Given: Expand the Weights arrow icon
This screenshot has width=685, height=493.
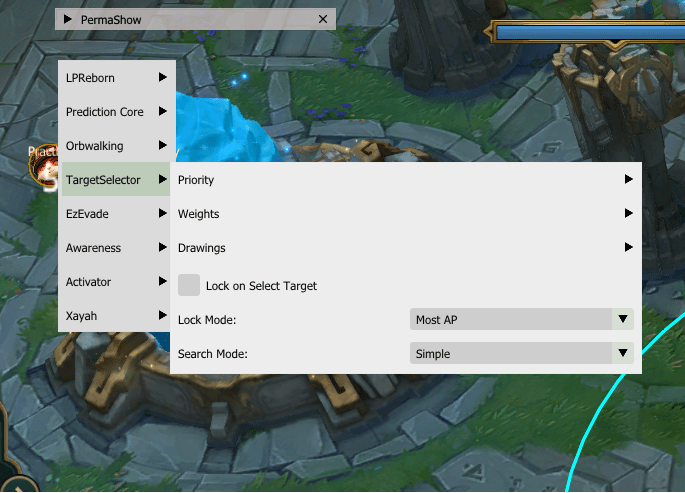Looking at the screenshot, I should [629, 213].
